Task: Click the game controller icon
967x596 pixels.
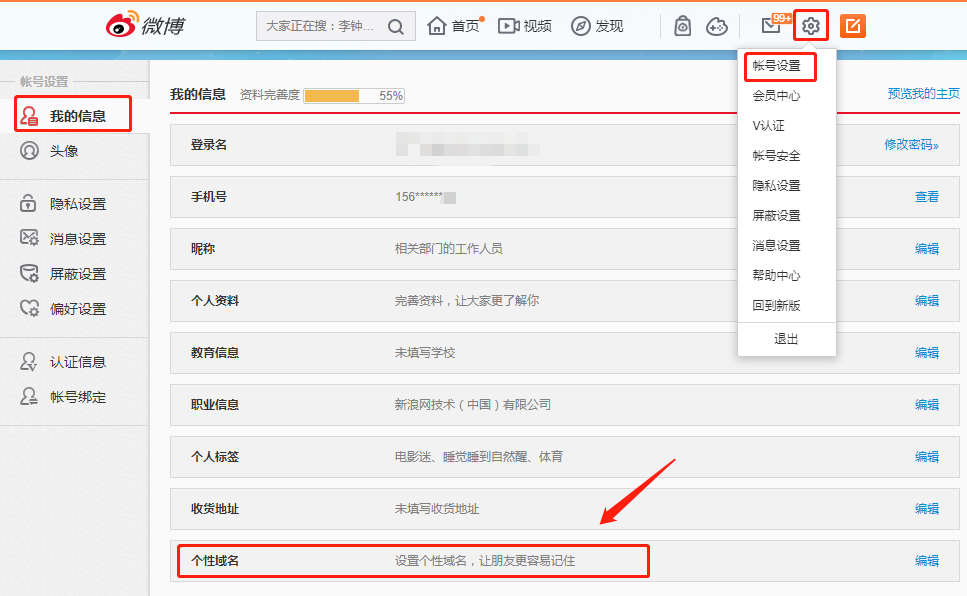Action: [717, 26]
